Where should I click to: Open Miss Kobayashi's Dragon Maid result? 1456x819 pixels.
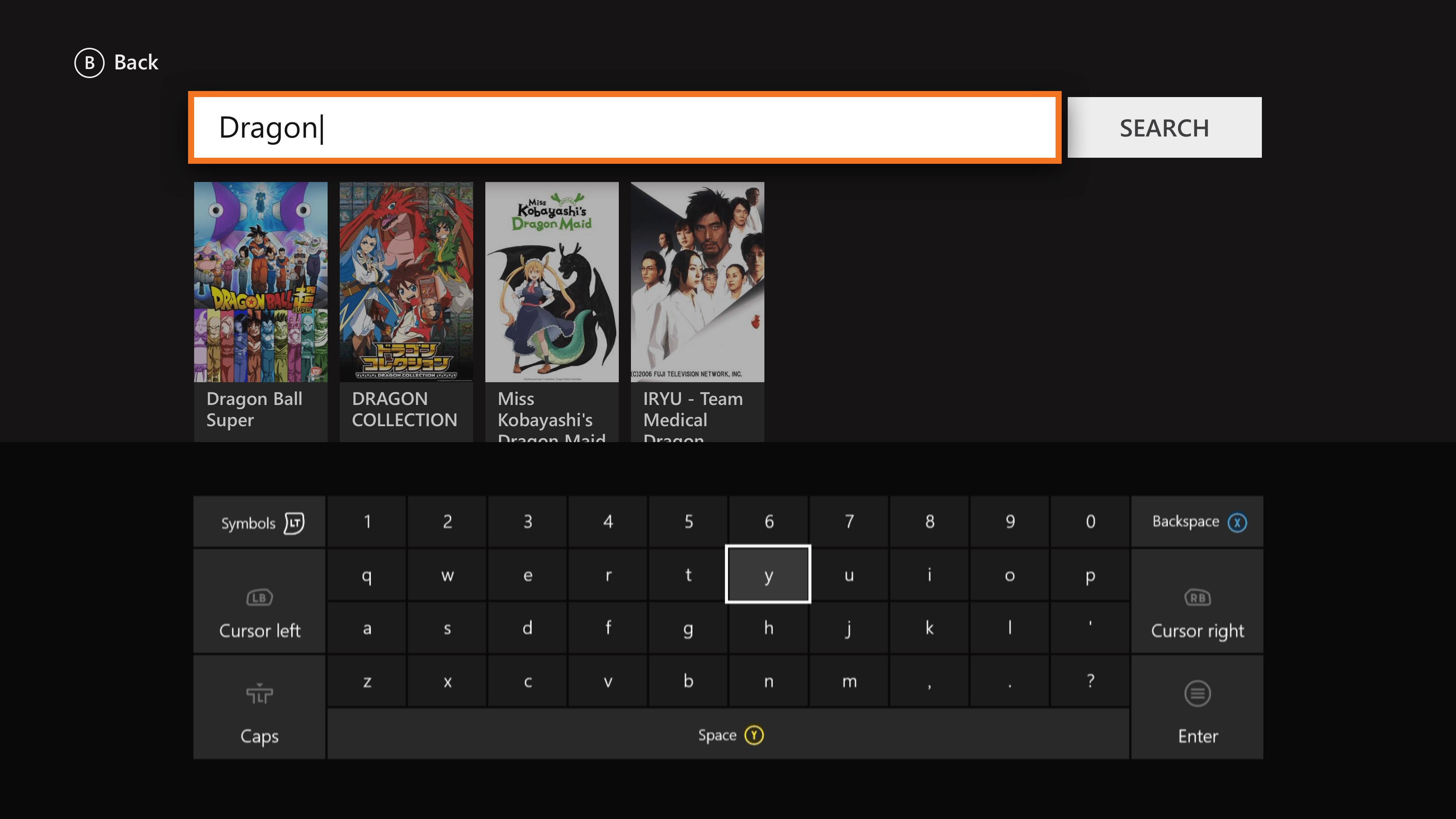[552, 282]
